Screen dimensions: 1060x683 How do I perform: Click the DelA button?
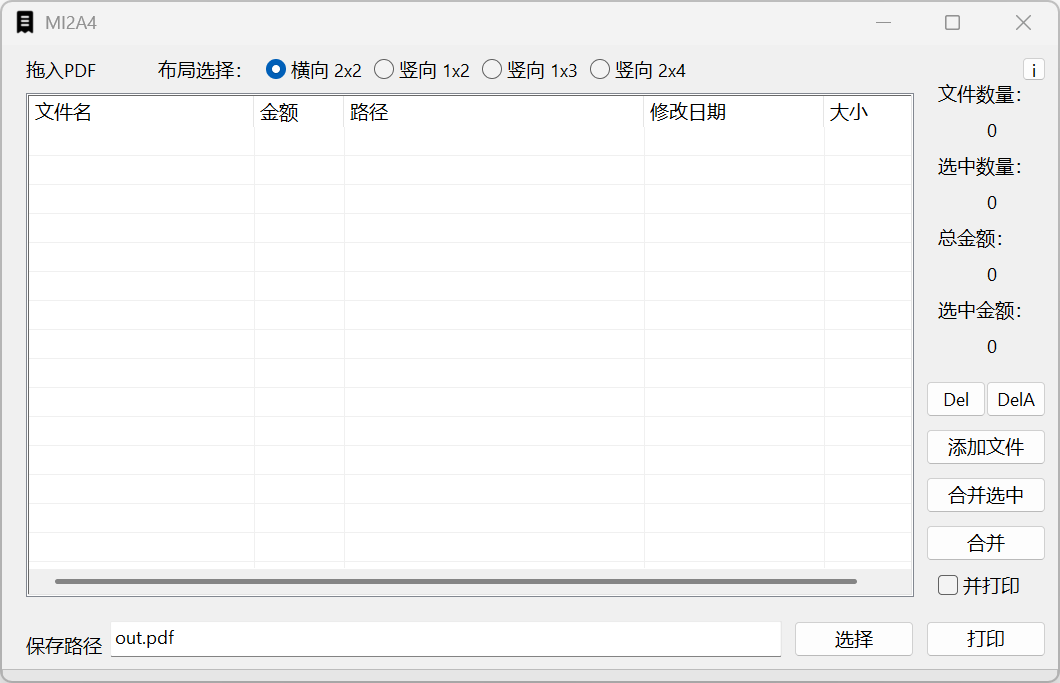(1016, 399)
